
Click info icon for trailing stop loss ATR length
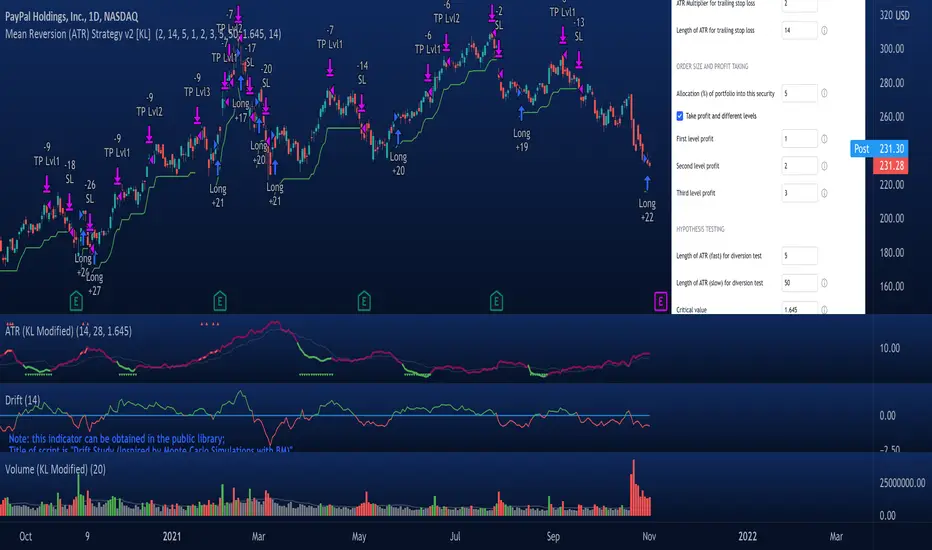click(x=824, y=31)
